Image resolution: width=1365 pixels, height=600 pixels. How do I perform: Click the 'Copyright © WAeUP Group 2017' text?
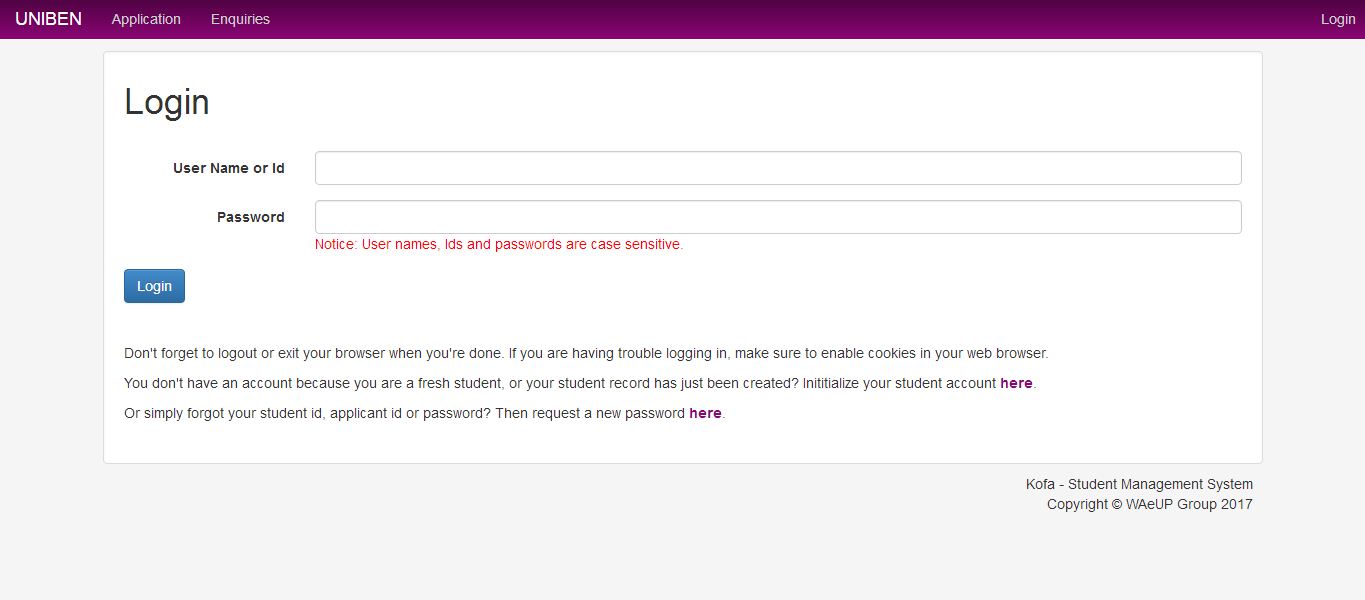pyautogui.click(x=1148, y=504)
